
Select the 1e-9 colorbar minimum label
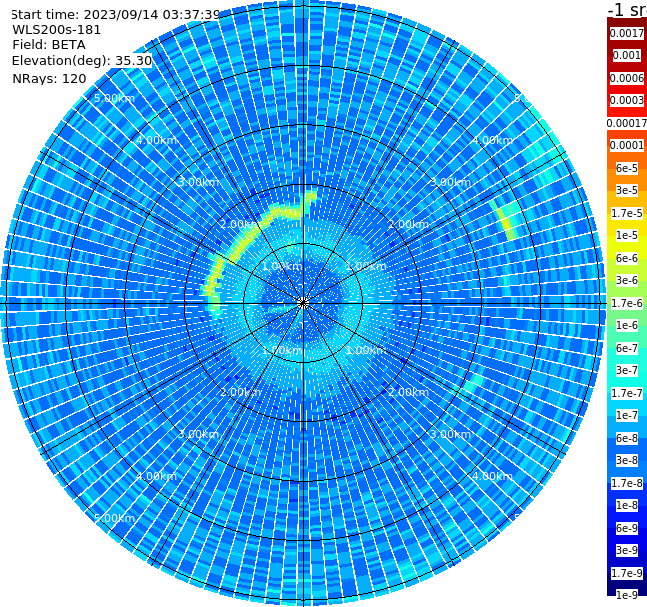click(627, 595)
